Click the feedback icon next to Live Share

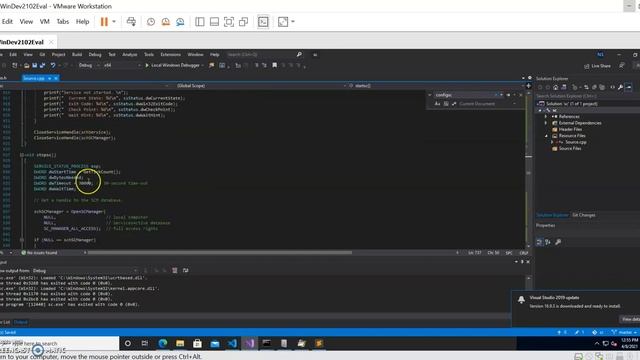(622, 65)
